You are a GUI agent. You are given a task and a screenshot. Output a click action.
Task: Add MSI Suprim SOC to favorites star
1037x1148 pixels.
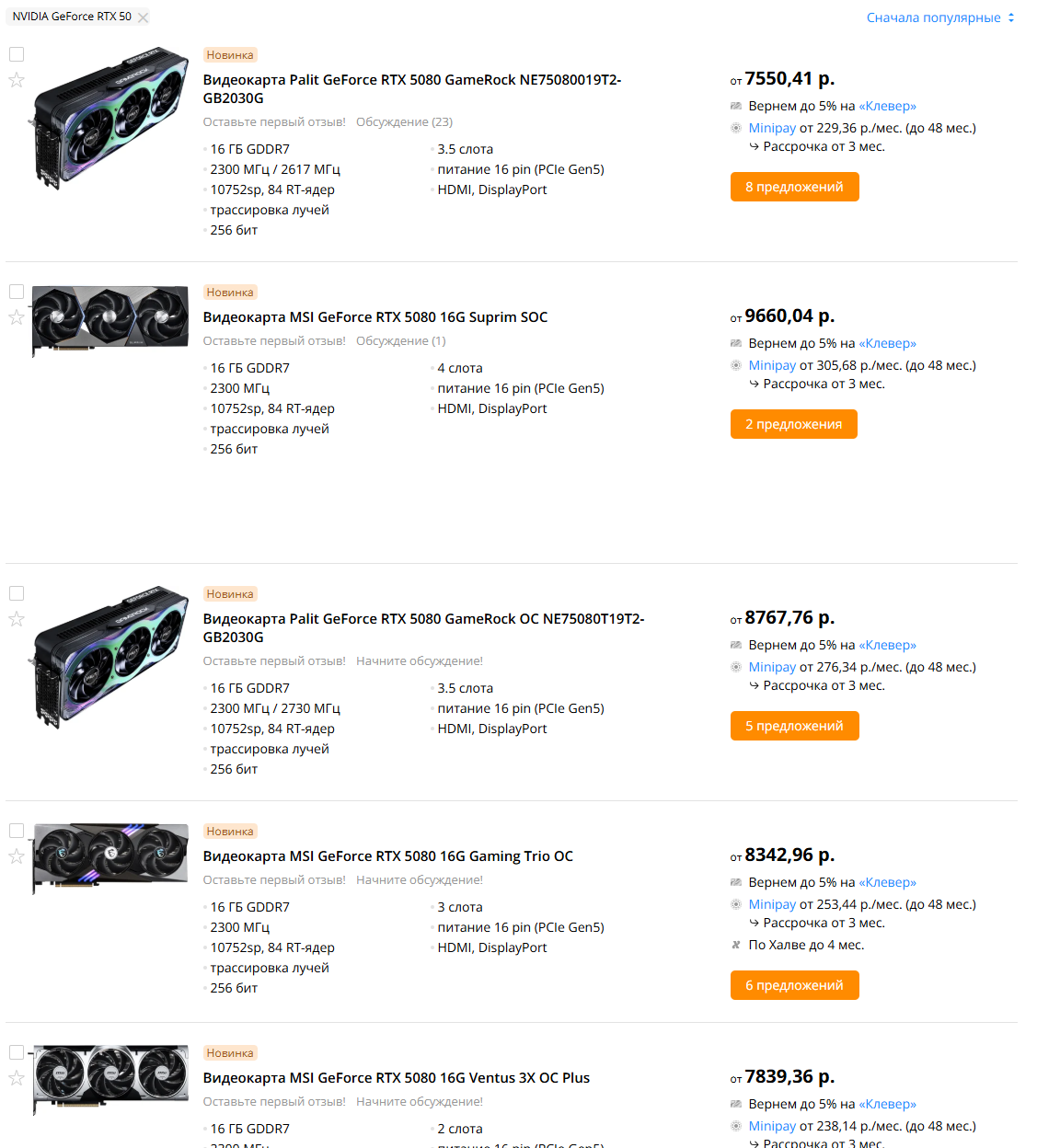(17, 317)
